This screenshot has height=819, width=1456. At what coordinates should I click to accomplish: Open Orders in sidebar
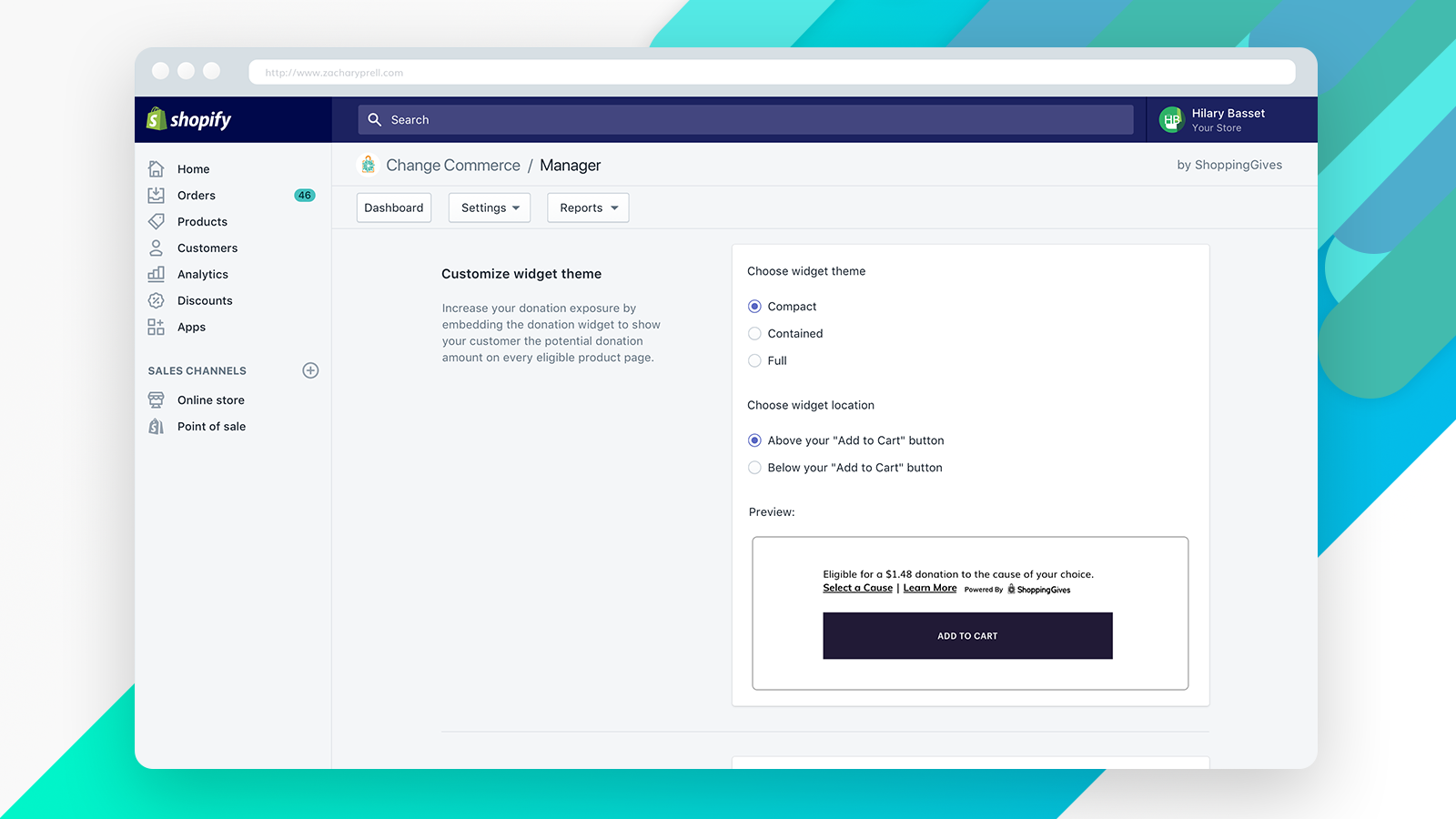[197, 196]
